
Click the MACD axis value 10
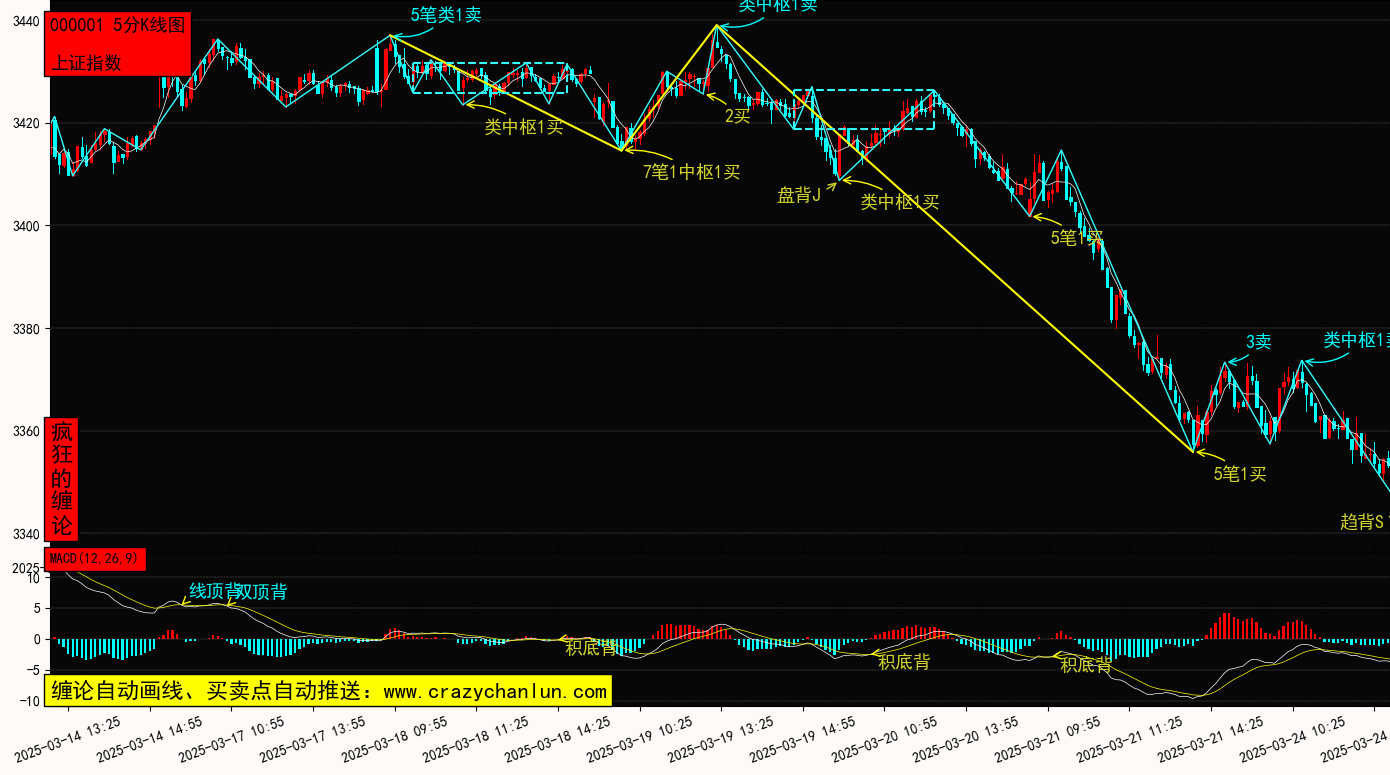(x=33, y=578)
